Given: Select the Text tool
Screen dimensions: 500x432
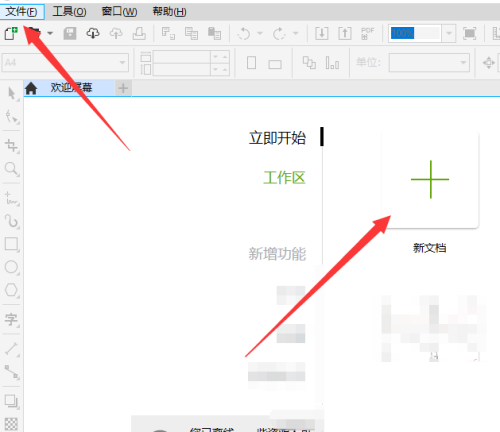Looking at the screenshot, I should [x=12, y=320].
